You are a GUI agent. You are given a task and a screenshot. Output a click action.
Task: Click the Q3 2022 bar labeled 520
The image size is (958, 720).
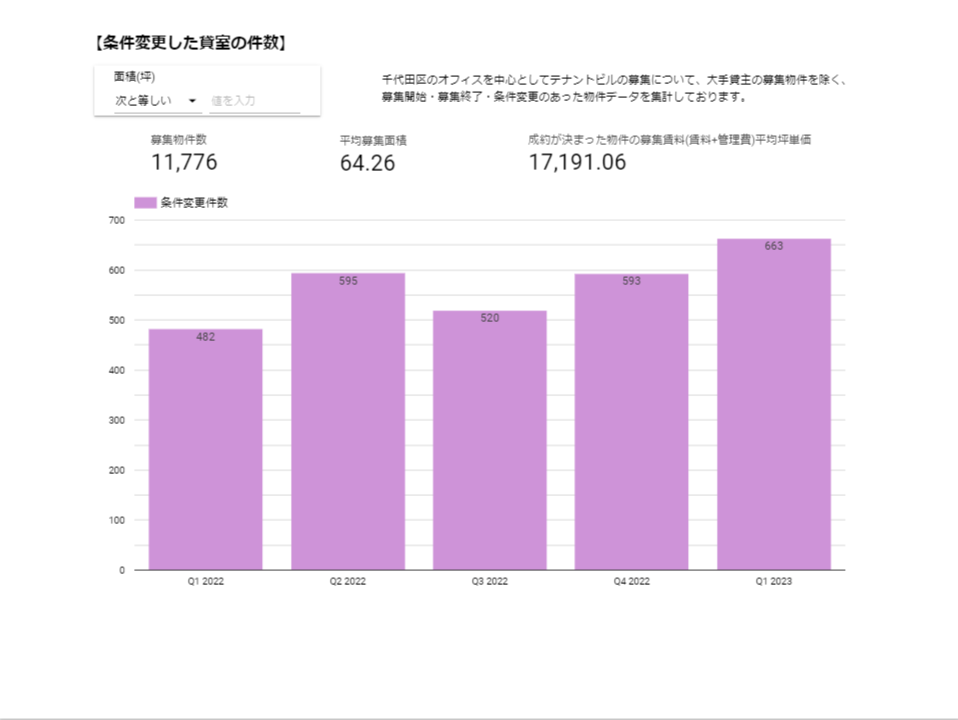(489, 440)
